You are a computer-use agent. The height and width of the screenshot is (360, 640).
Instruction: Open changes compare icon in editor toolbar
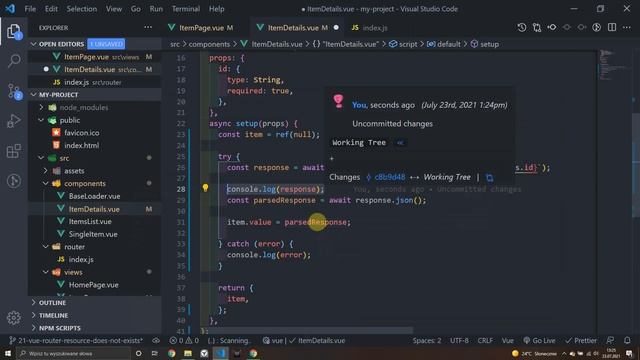[537, 27]
